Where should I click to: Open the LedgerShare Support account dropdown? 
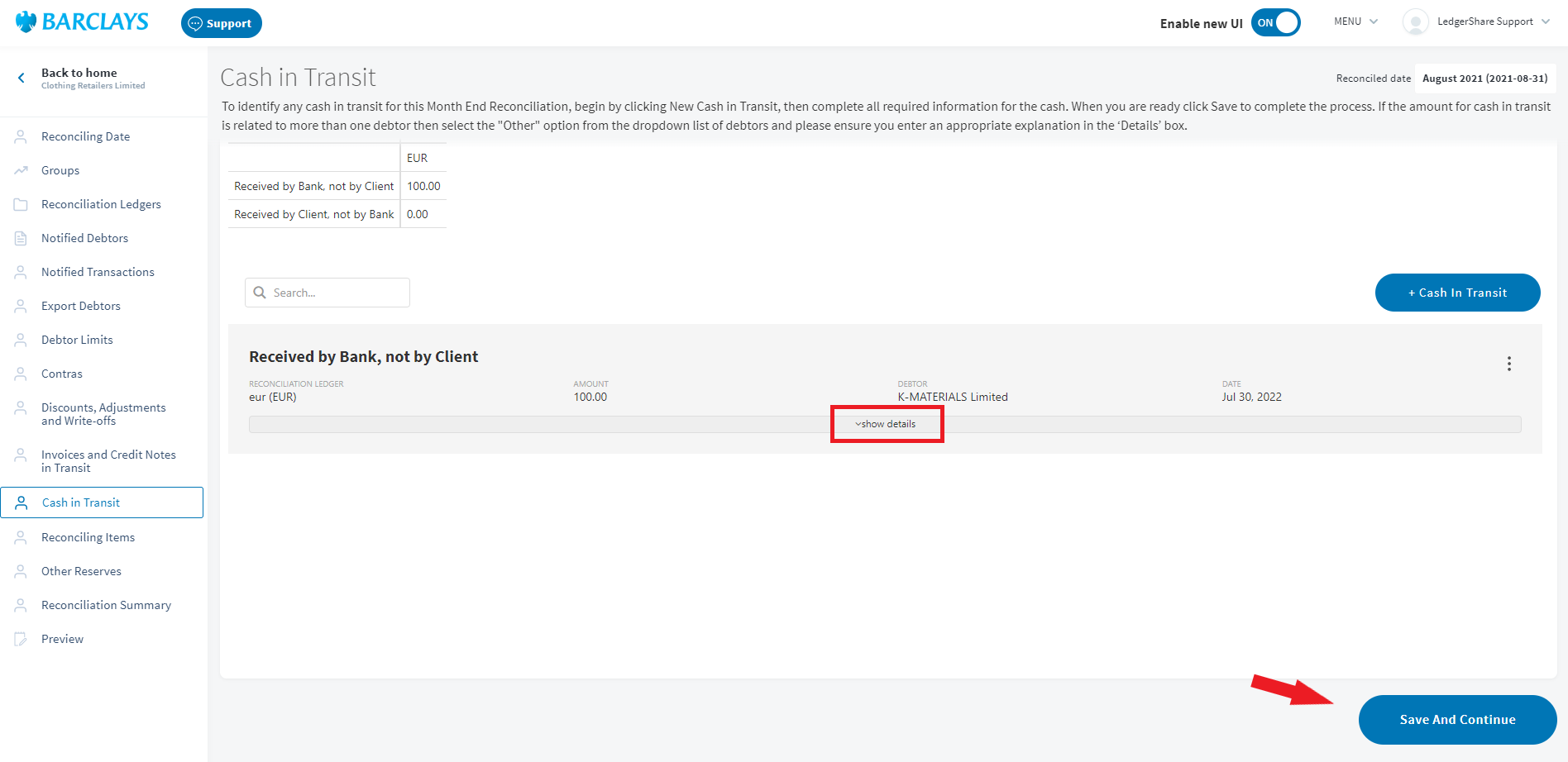pos(1493,21)
